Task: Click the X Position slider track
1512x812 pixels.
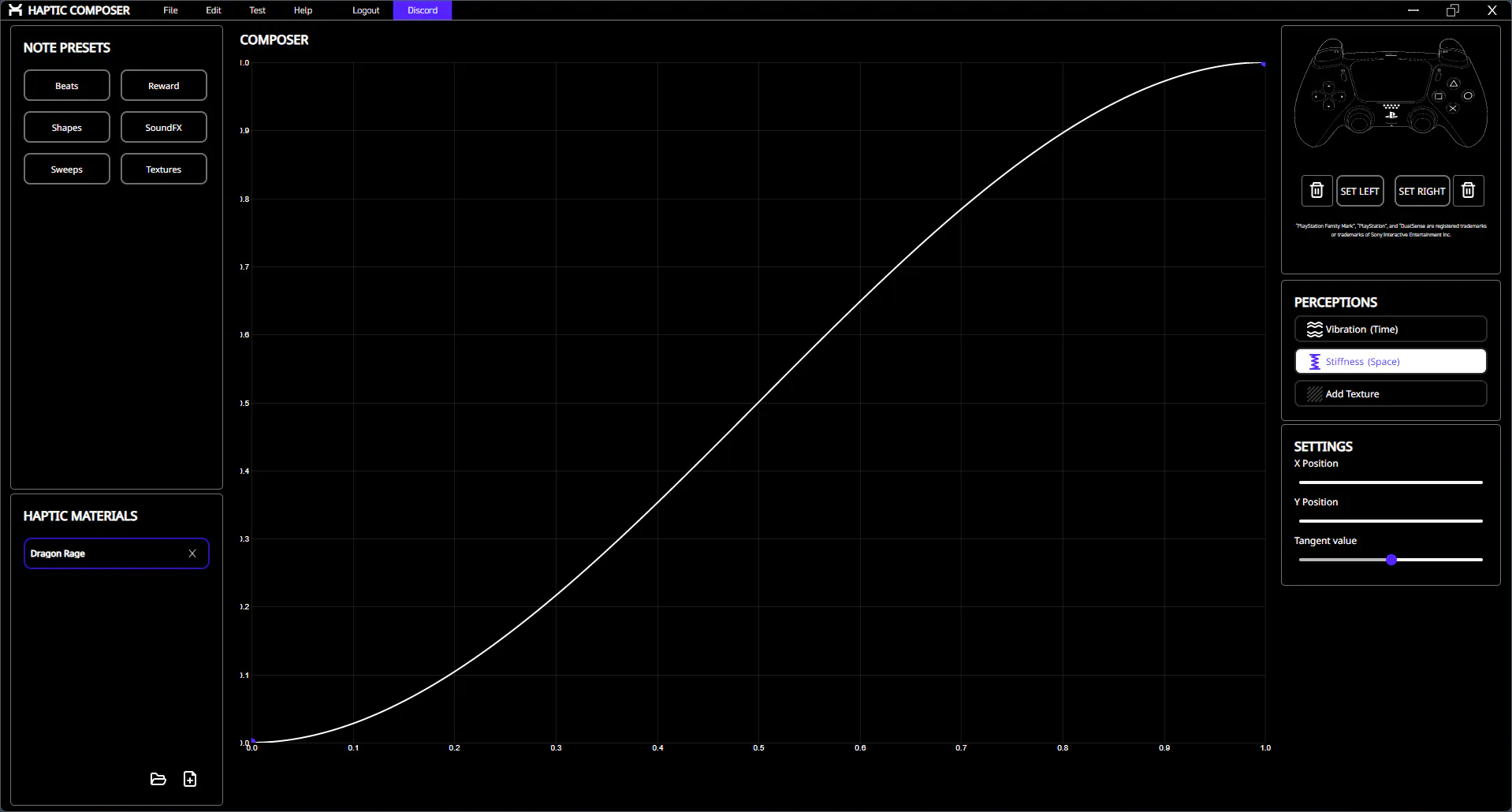Action: pyautogui.click(x=1391, y=482)
